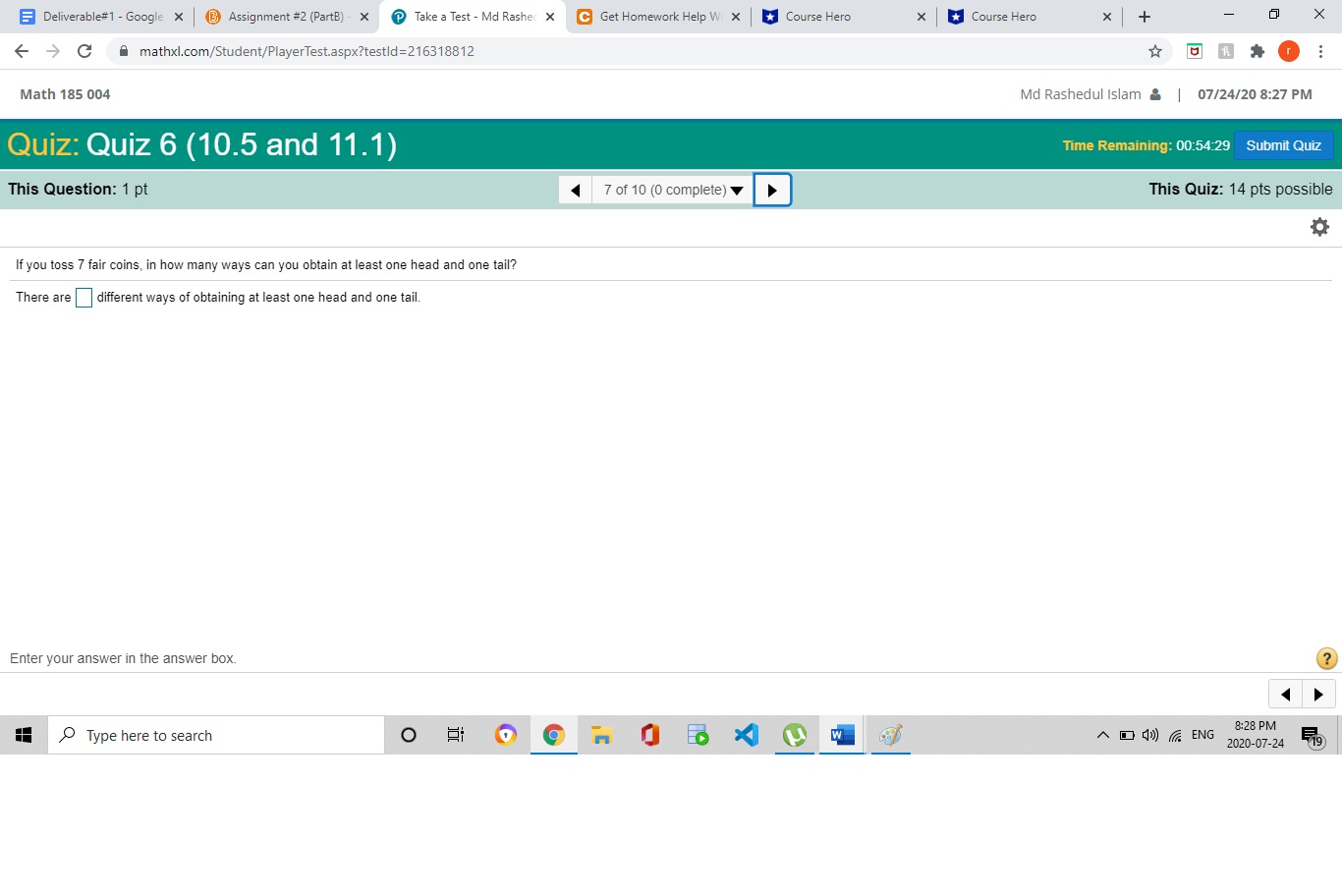Click the answer box after 'There are'
The height and width of the screenshot is (896, 1342).
pos(84,297)
